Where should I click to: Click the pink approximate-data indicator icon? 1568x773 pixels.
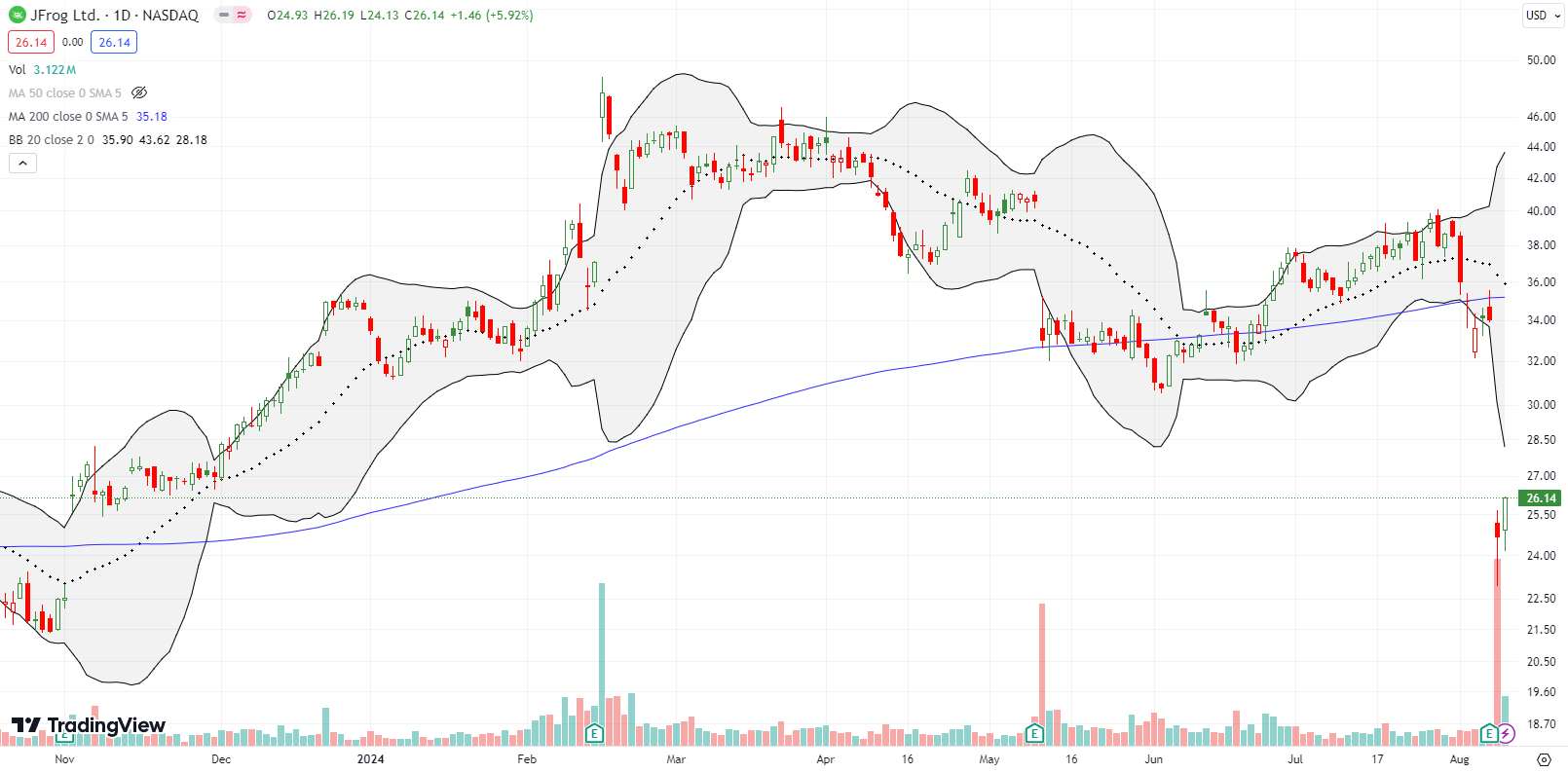pyautogui.click(x=242, y=15)
